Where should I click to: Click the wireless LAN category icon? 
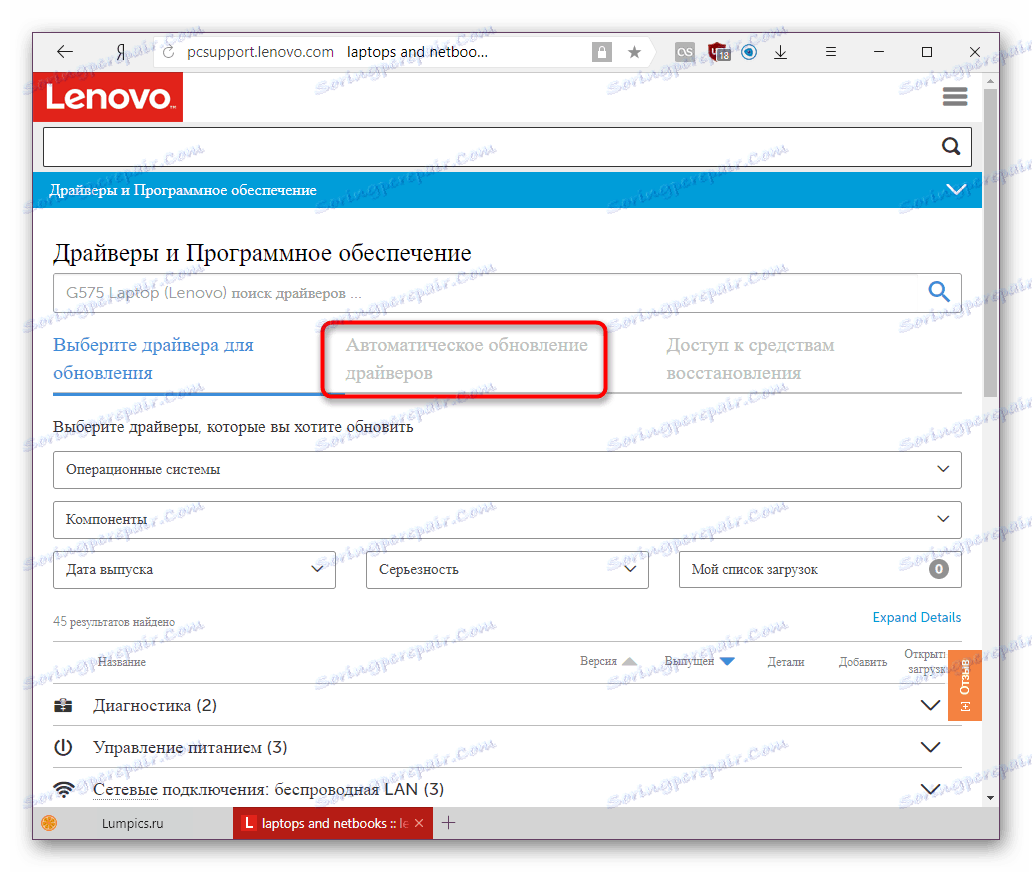[x=63, y=789]
